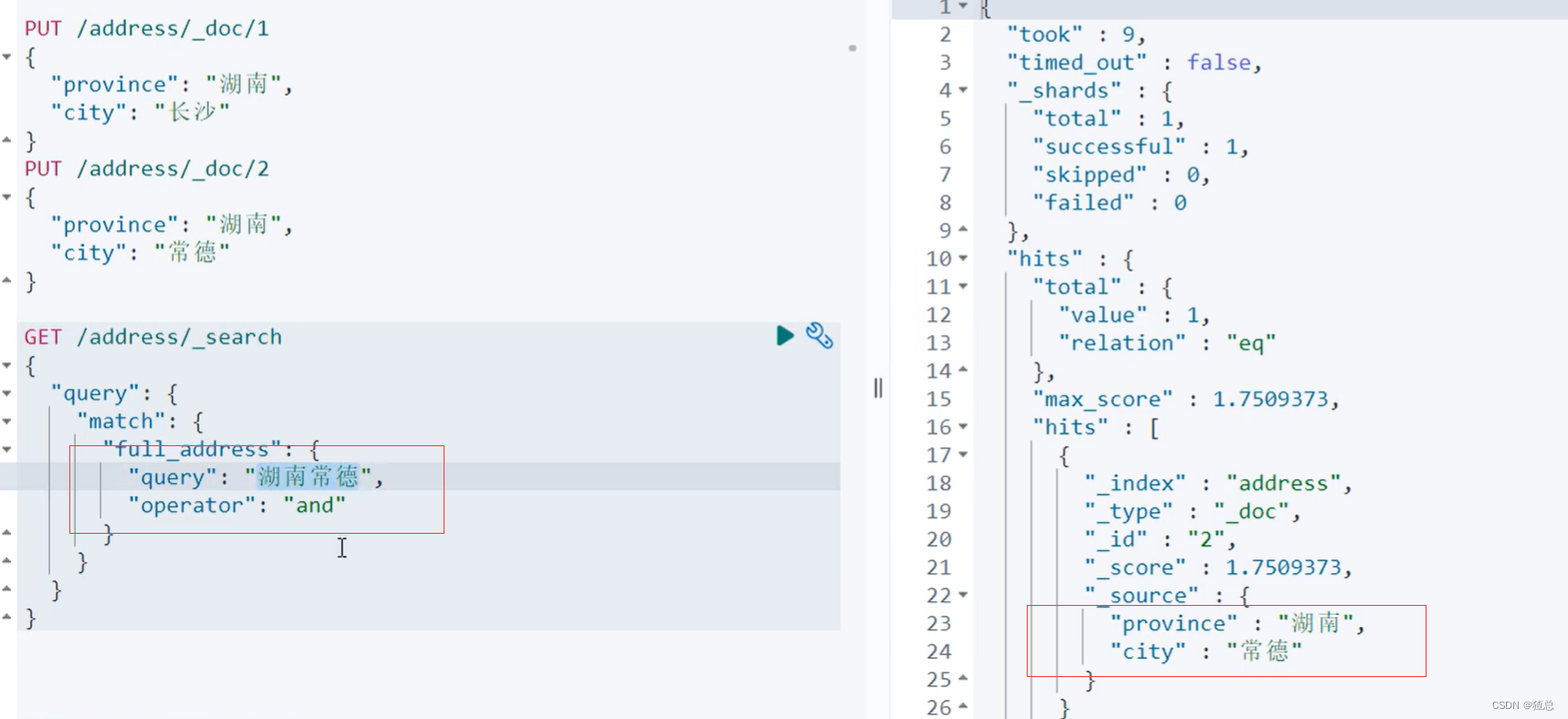
Task: Click the pane splitter handle between editor and response
Action: click(x=878, y=388)
